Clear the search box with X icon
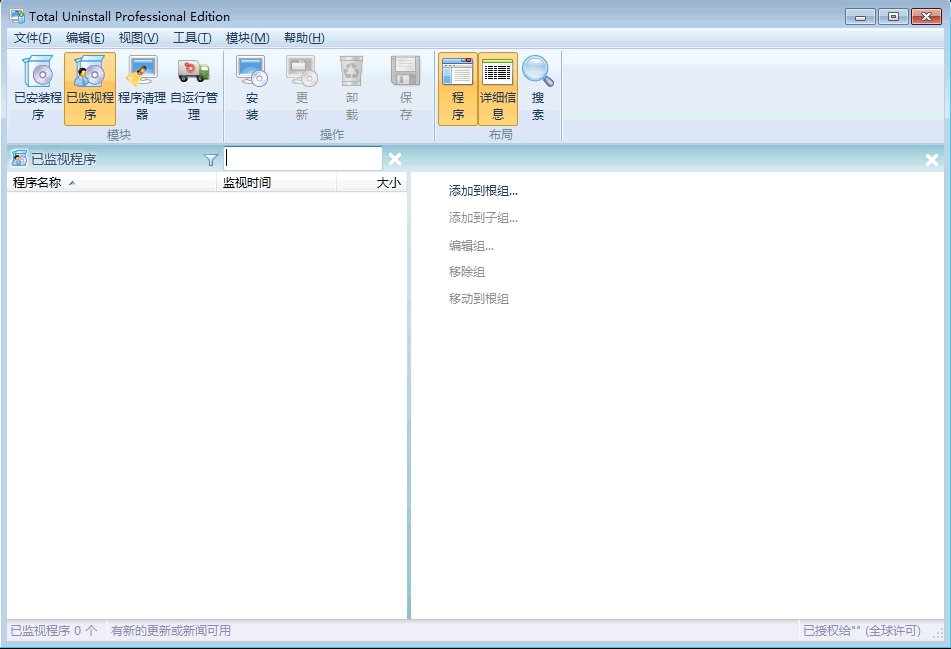The image size is (951, 649). pyautogui.click(x=395, y=159)
